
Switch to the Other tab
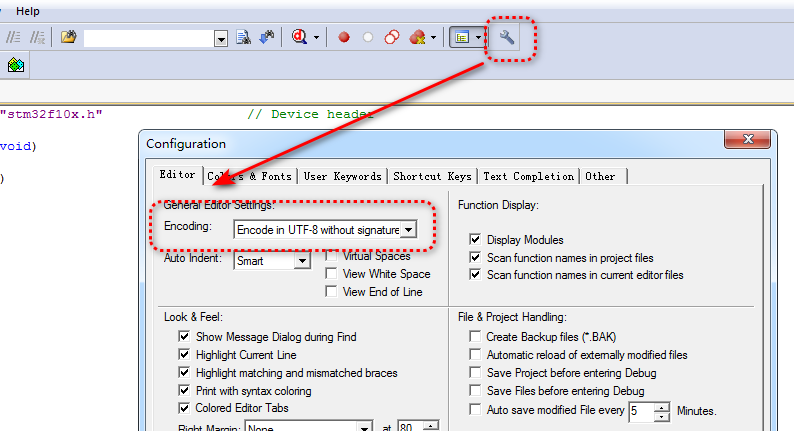point(601,176)
